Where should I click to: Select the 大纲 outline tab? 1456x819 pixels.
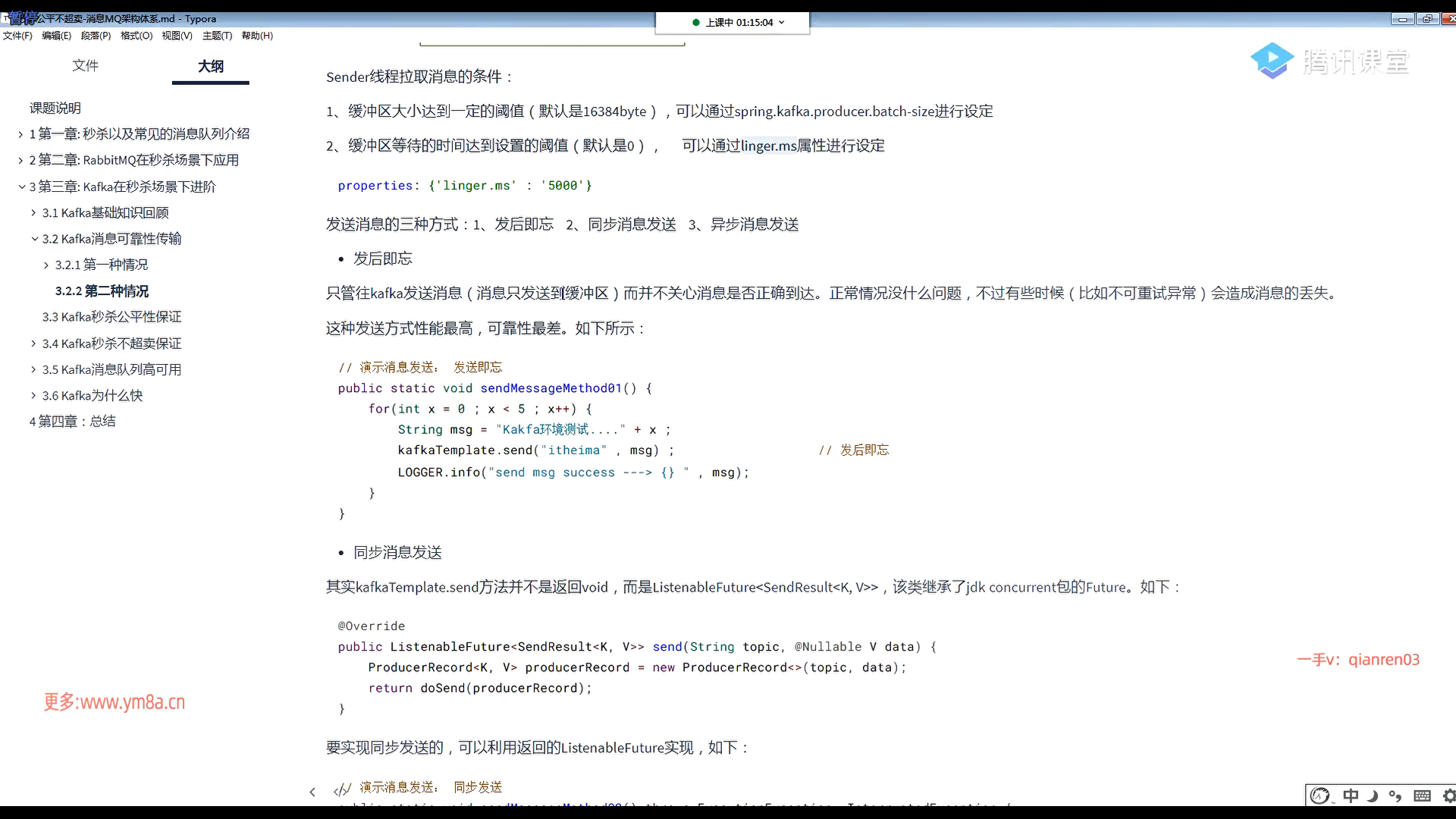pyautogui.click(x=210, y=66)
